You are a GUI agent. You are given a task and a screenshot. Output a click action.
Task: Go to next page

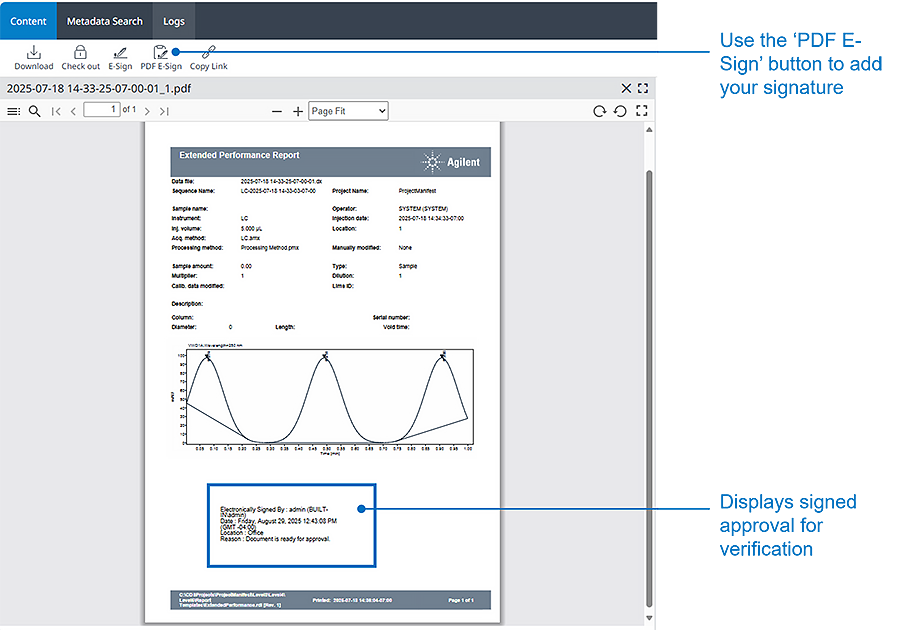tap(147, 111)
